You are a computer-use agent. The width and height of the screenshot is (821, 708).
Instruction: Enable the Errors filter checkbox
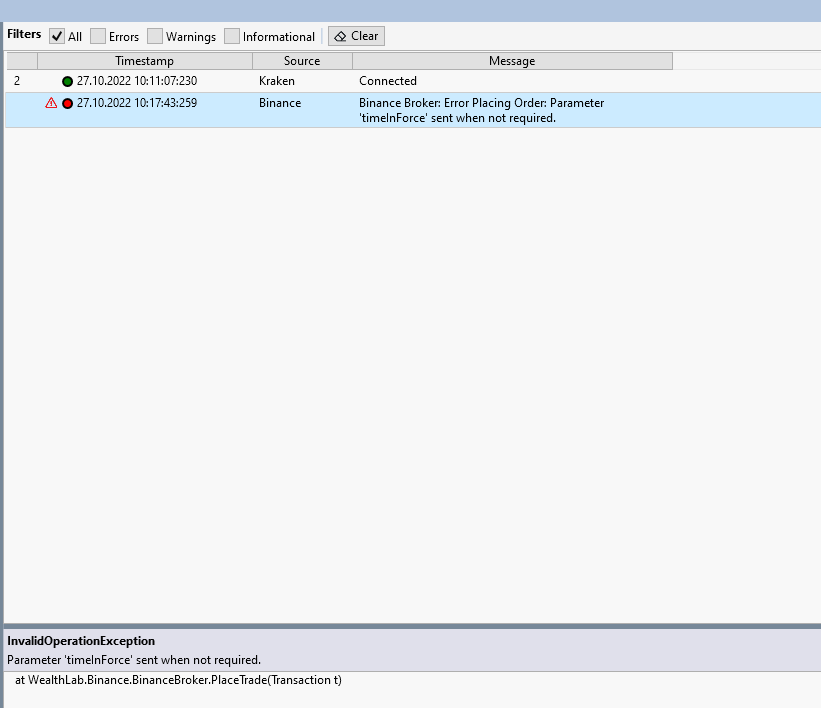click(x=98, y=36)
